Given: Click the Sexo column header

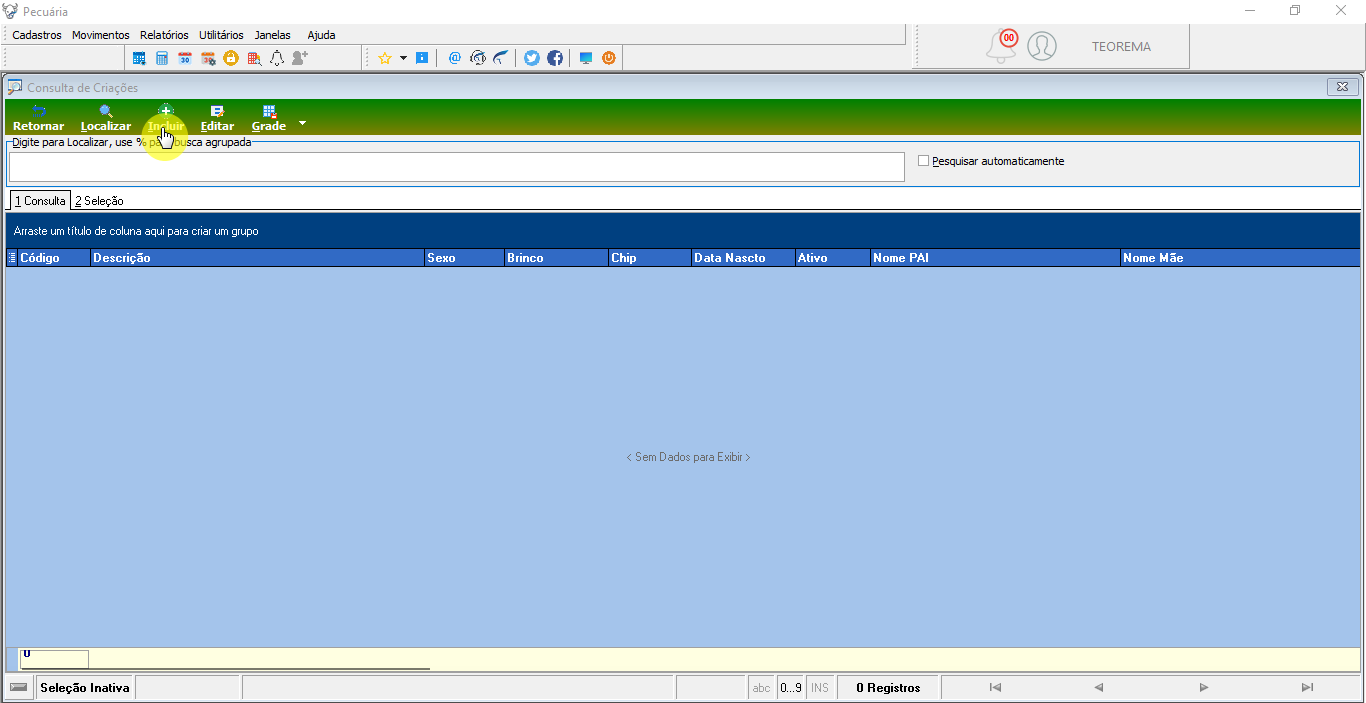Looking at the screenshot, I should pos(464,258).
